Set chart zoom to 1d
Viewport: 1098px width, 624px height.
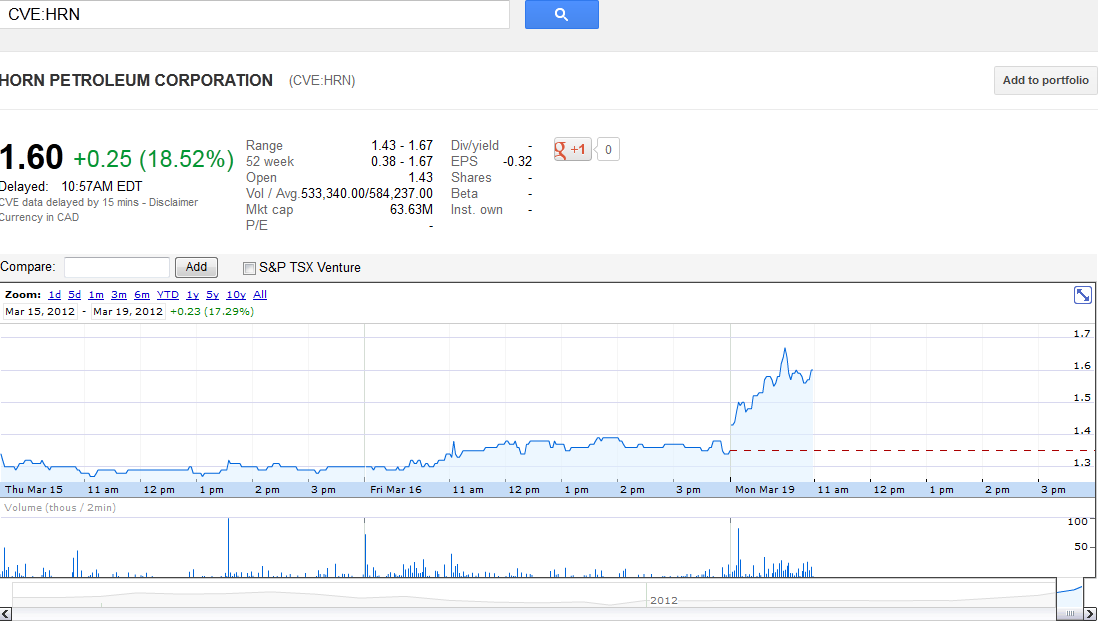point(55,295)
